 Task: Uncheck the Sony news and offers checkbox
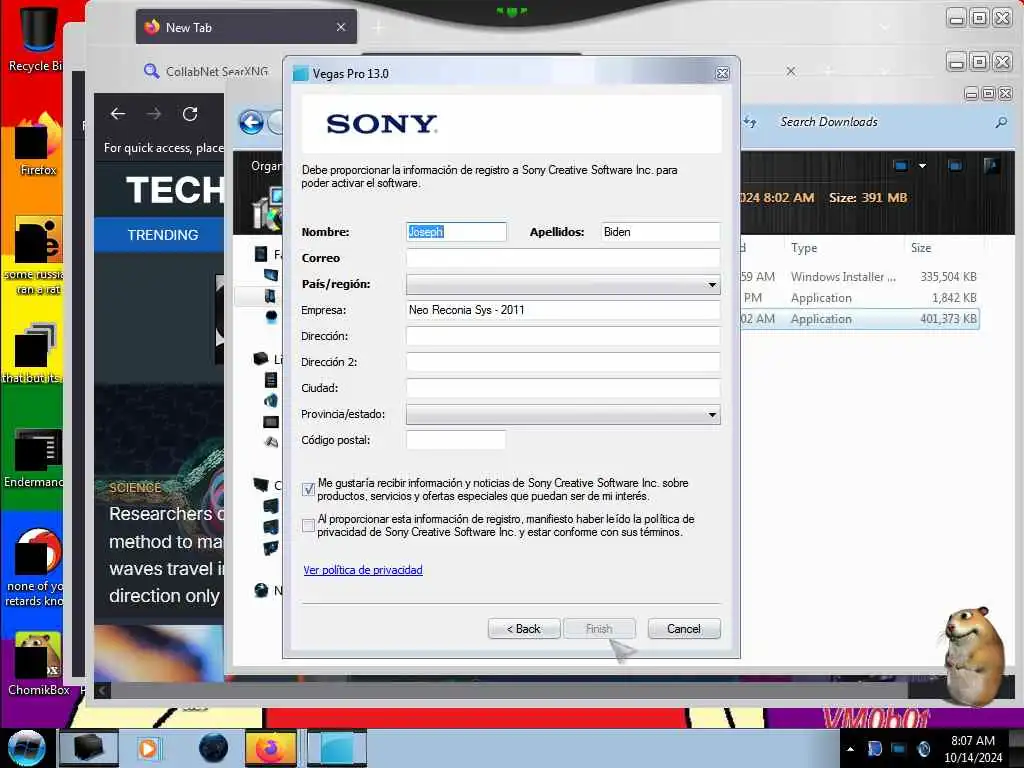(309, 489)
